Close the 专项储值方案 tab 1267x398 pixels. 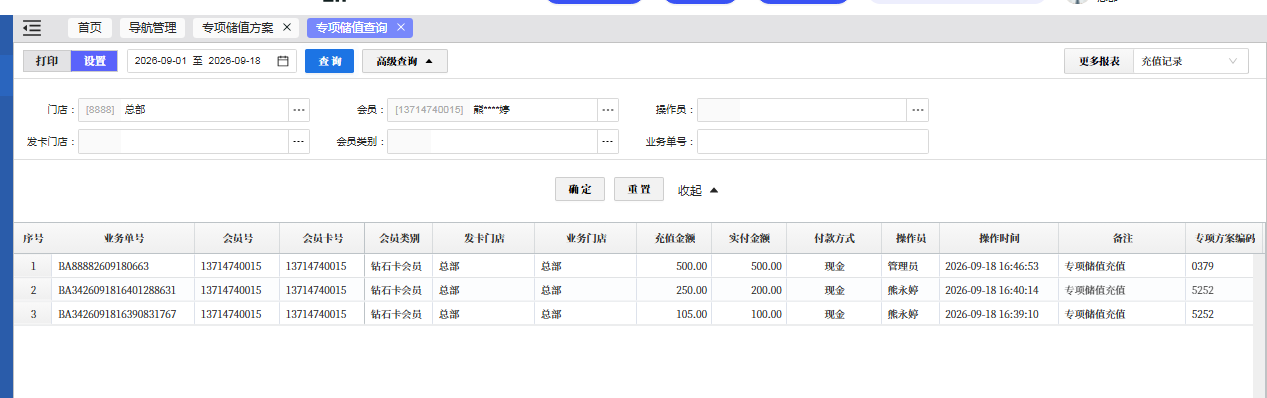288,28
